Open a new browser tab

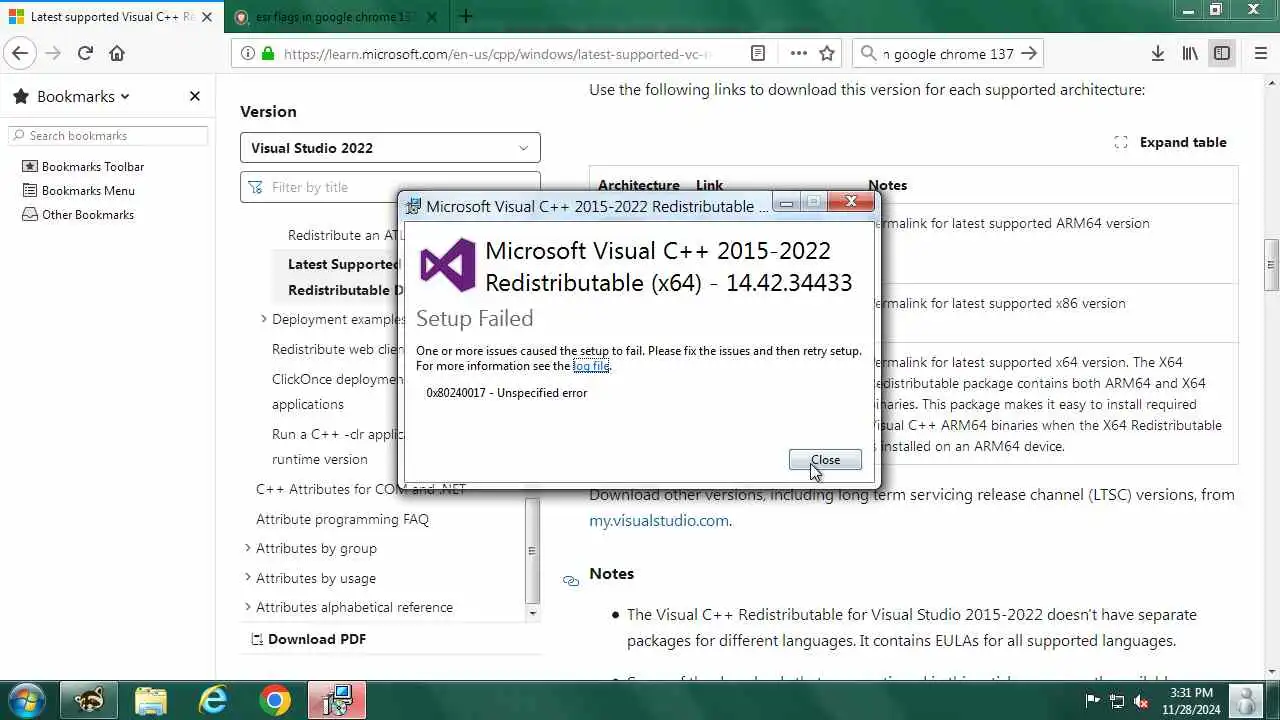pos(466,16)
